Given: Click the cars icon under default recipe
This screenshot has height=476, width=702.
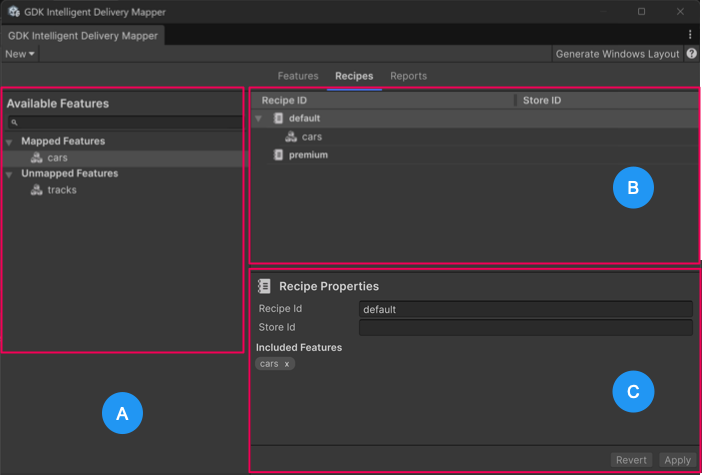Looking at the screenshot, I should click(x=291, y=137).
